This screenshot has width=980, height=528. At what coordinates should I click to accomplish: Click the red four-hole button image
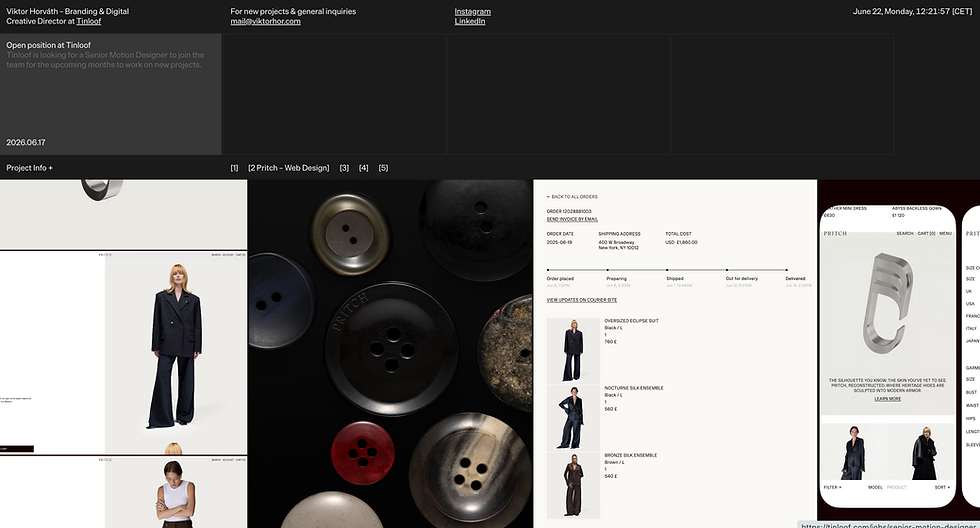tap(363, 452)
